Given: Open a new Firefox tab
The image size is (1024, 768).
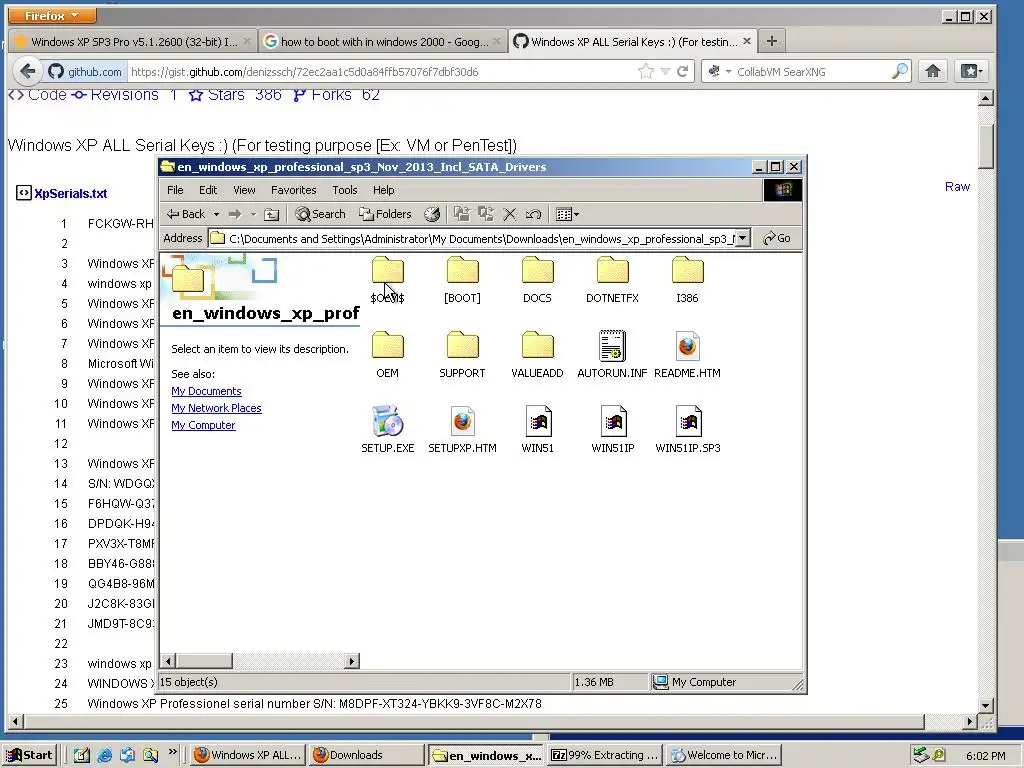Looking at the screenshot, I should [772, 42].
